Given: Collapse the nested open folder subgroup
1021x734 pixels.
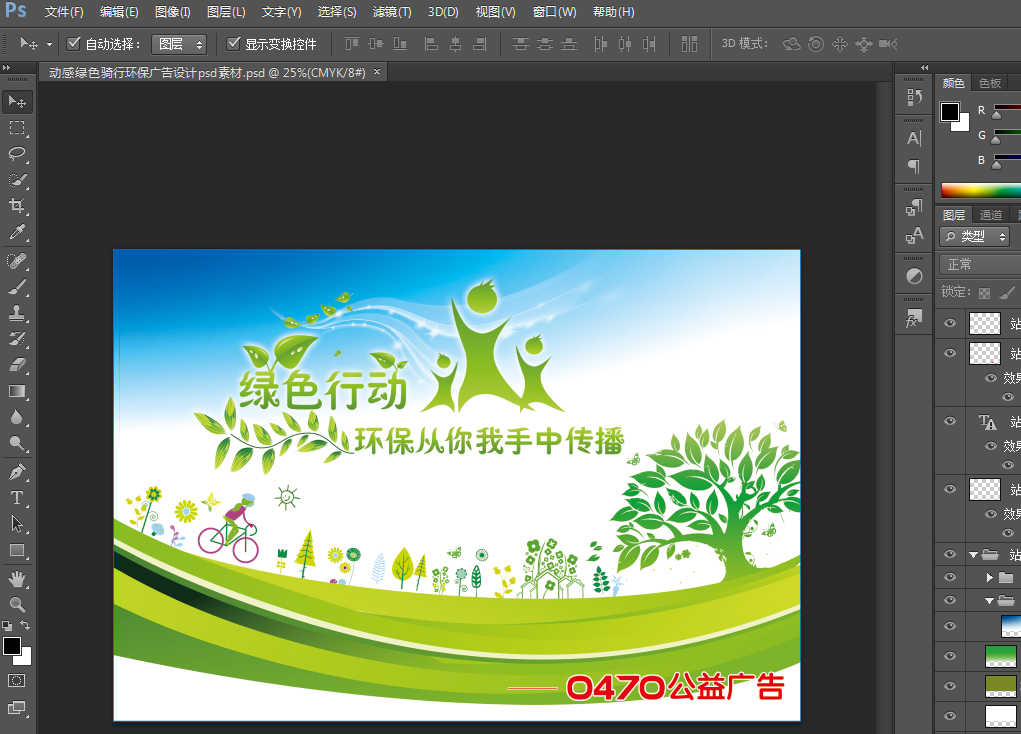Looking at the screenshot, I should coord(989,600).
